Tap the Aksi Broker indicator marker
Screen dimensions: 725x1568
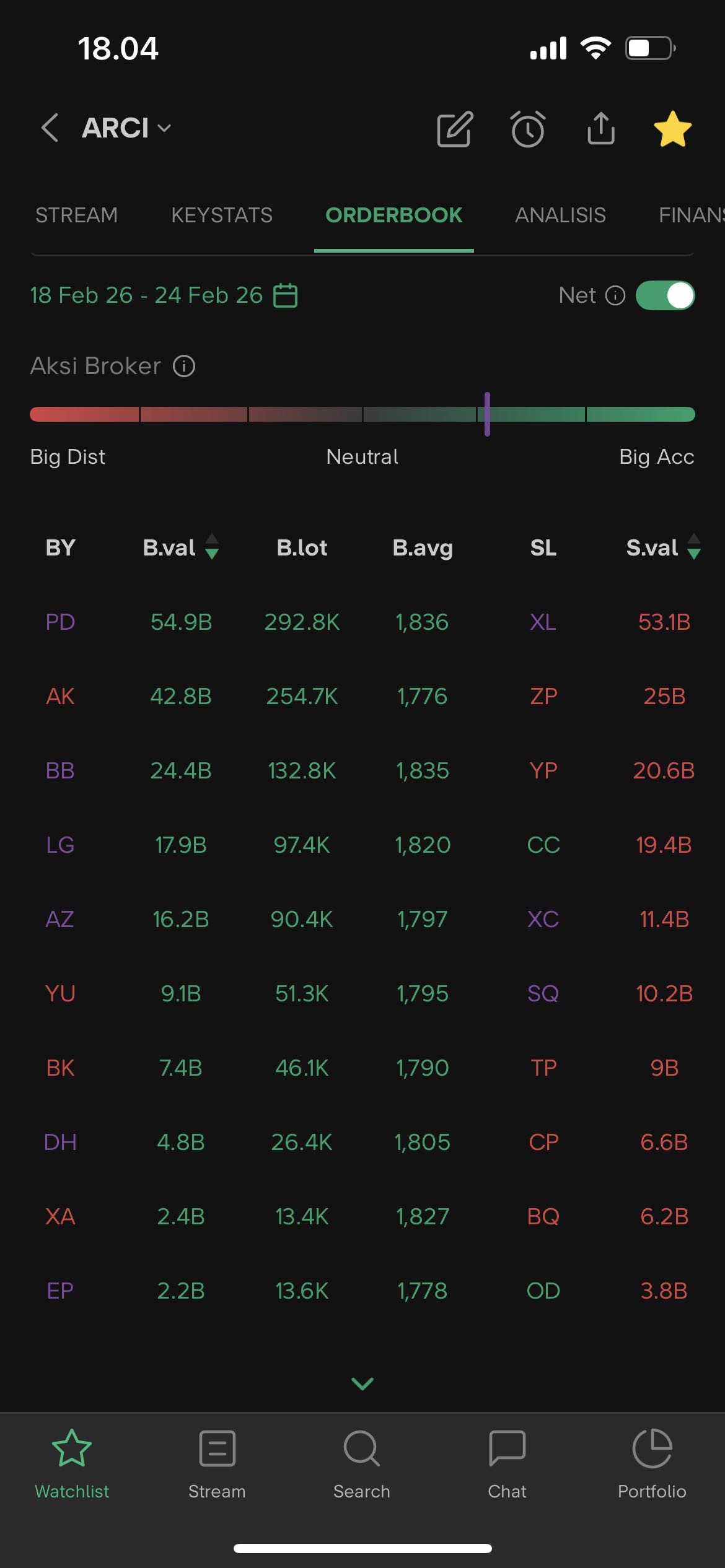coord(487,414)
